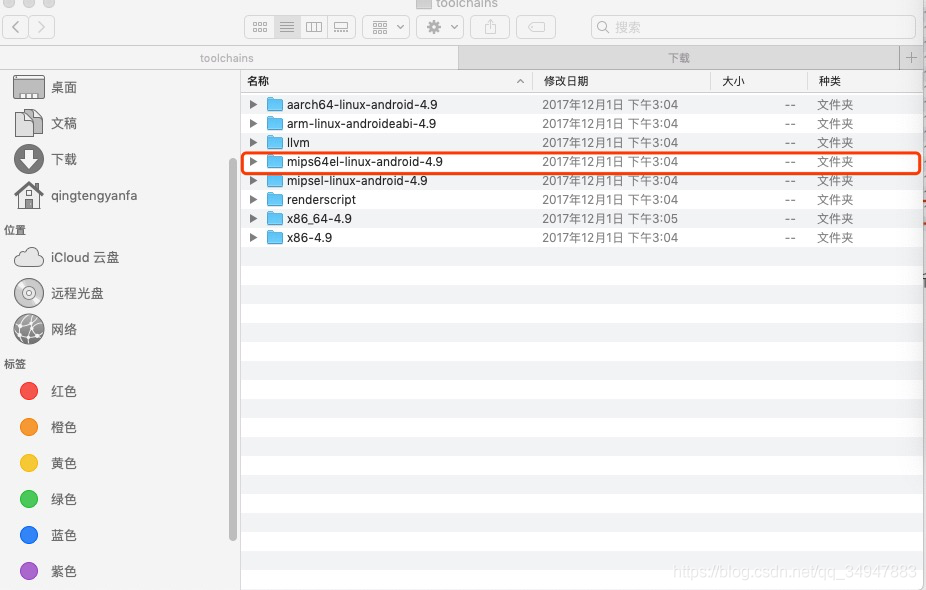Select the 橙色 tag
Screen dimensions: 926x590
pyautogui.click(x=47, y=427)
